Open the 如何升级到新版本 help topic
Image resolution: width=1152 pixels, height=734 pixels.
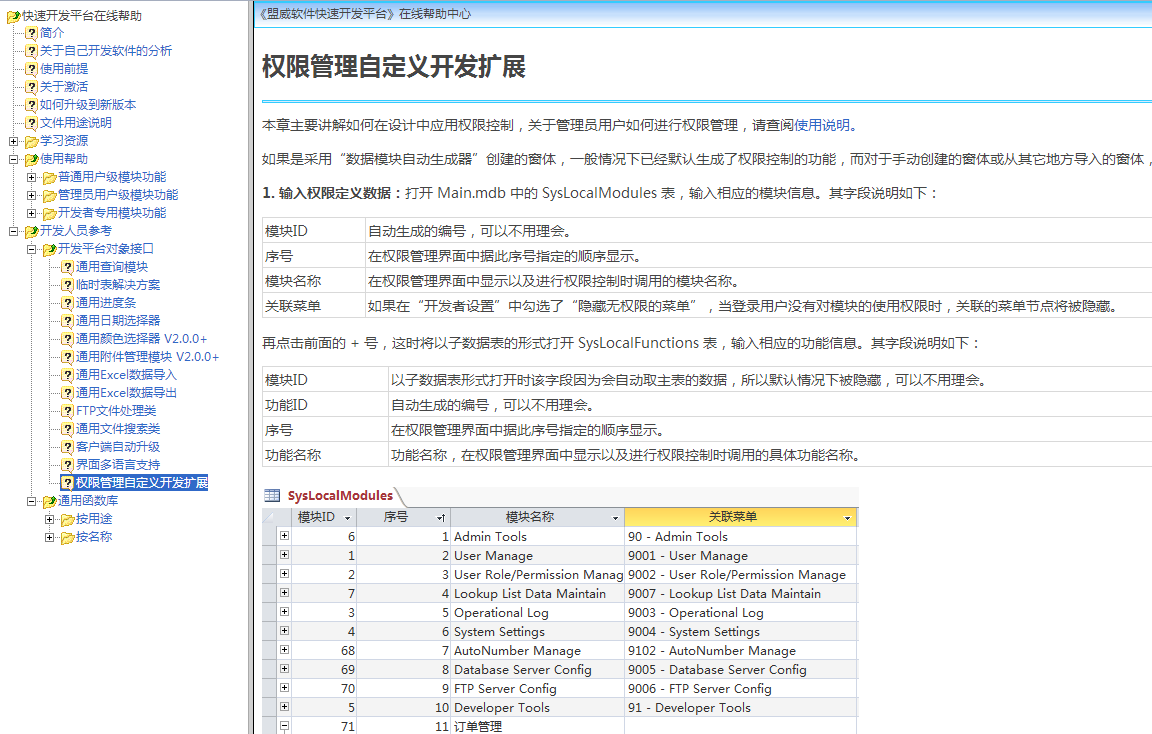[x=88, y=105]
